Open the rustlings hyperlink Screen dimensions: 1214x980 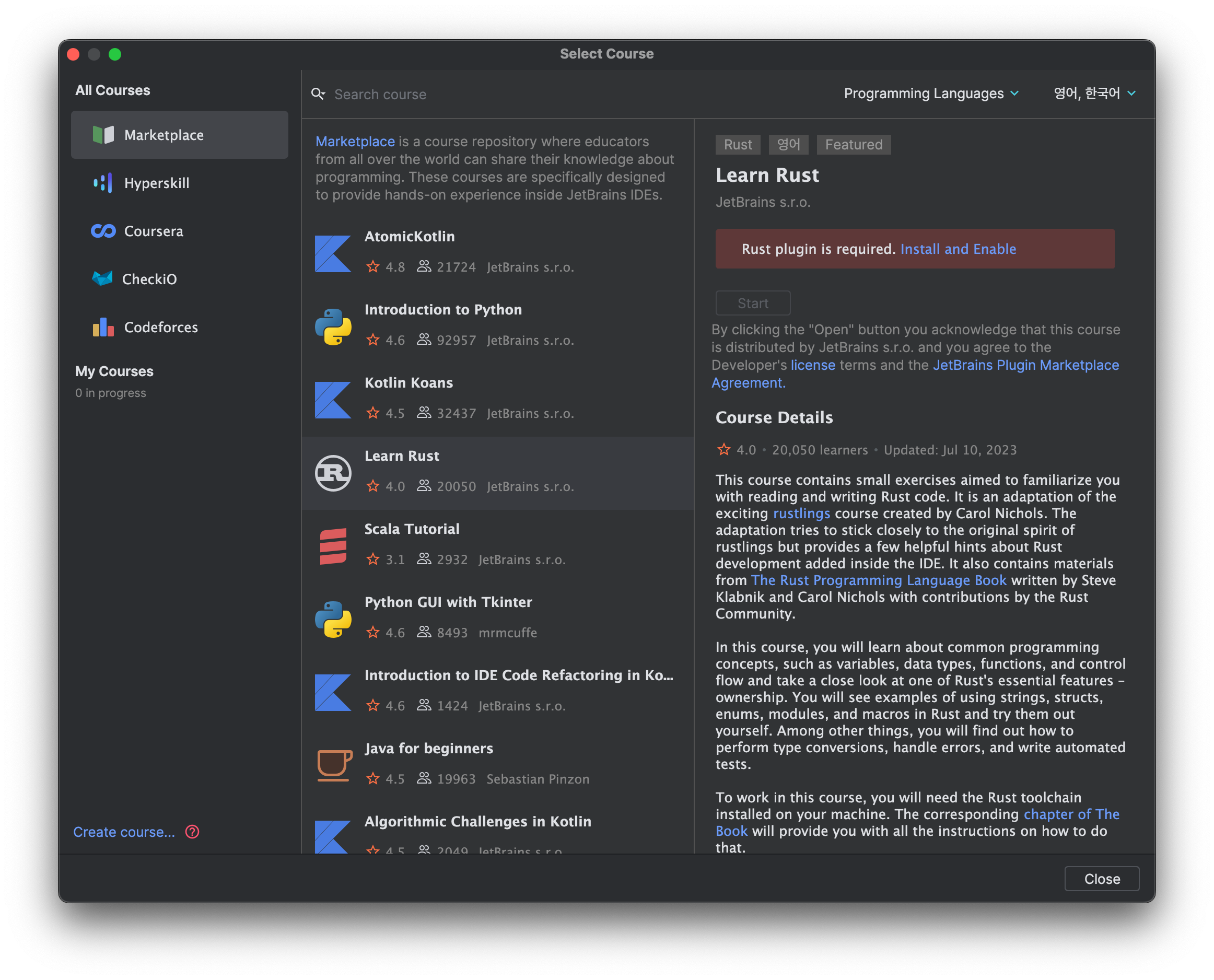click(801, 513)
